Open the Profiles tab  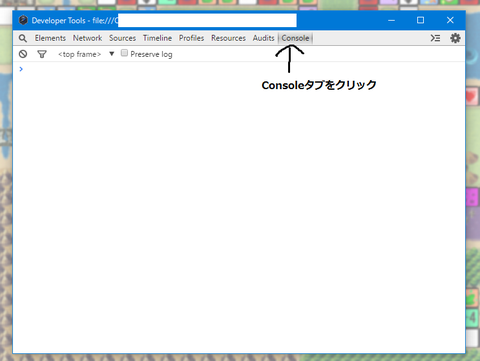pyautogui.click(x=191, y=38)
